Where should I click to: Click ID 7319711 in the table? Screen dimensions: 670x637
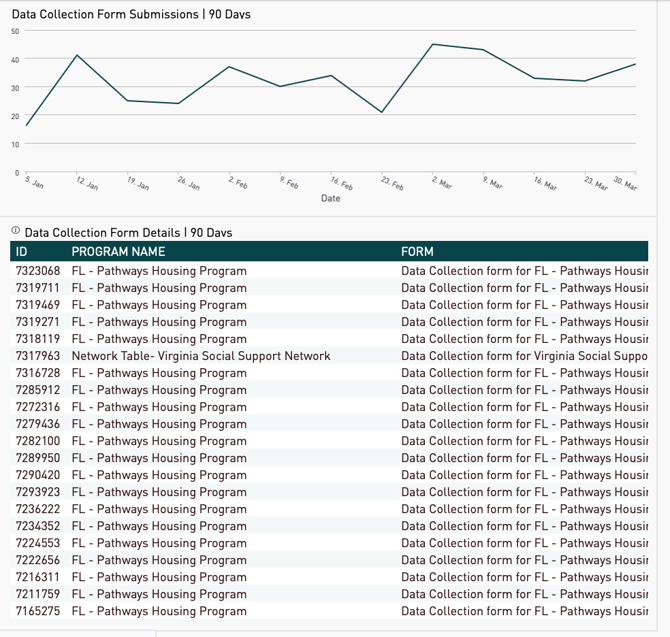point(38,288)
